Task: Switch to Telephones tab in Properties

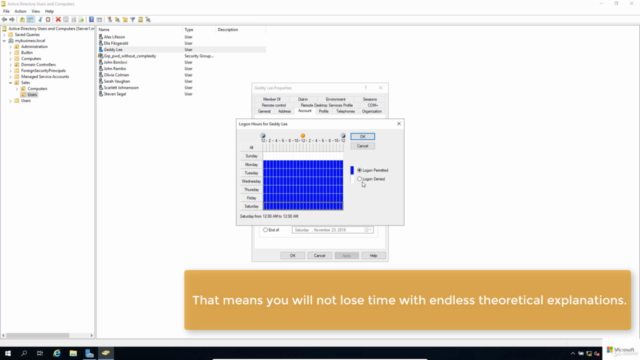Action: click(x=346, y=111)
